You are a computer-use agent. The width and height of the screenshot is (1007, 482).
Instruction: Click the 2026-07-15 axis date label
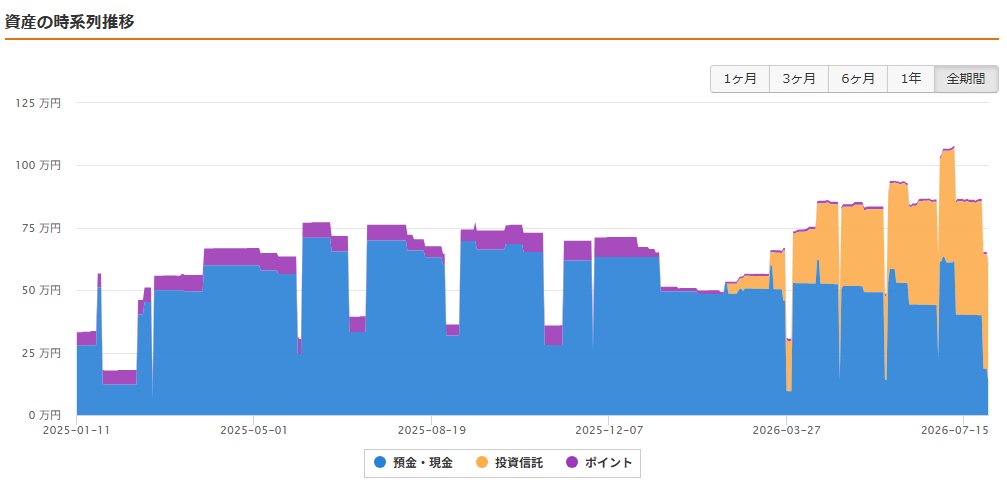[x=954, y=429]
